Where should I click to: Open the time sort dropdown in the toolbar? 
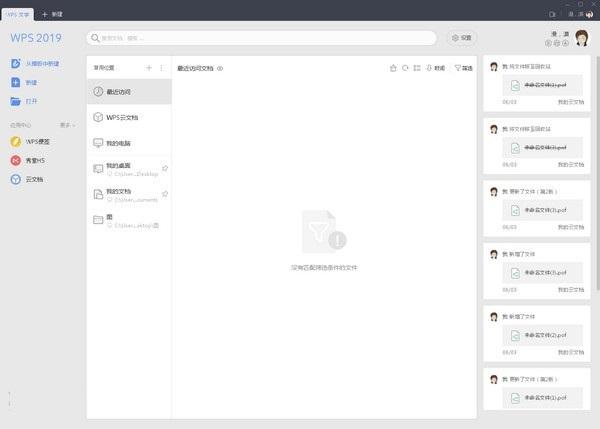[x=436, y=68]
